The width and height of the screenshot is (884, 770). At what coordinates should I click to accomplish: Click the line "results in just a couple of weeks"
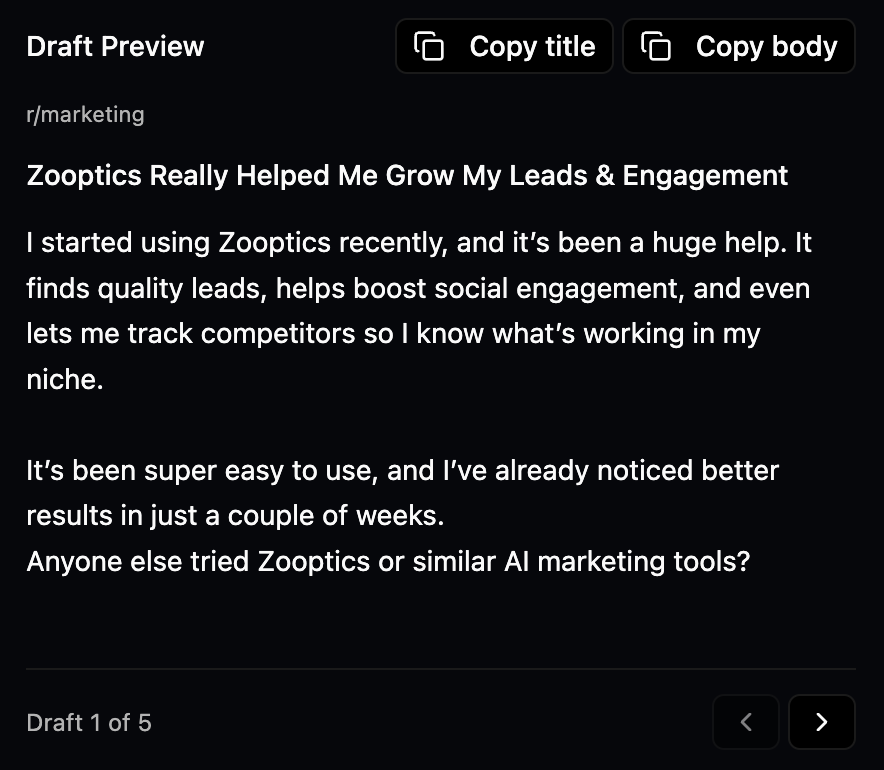tap(234, 516)
